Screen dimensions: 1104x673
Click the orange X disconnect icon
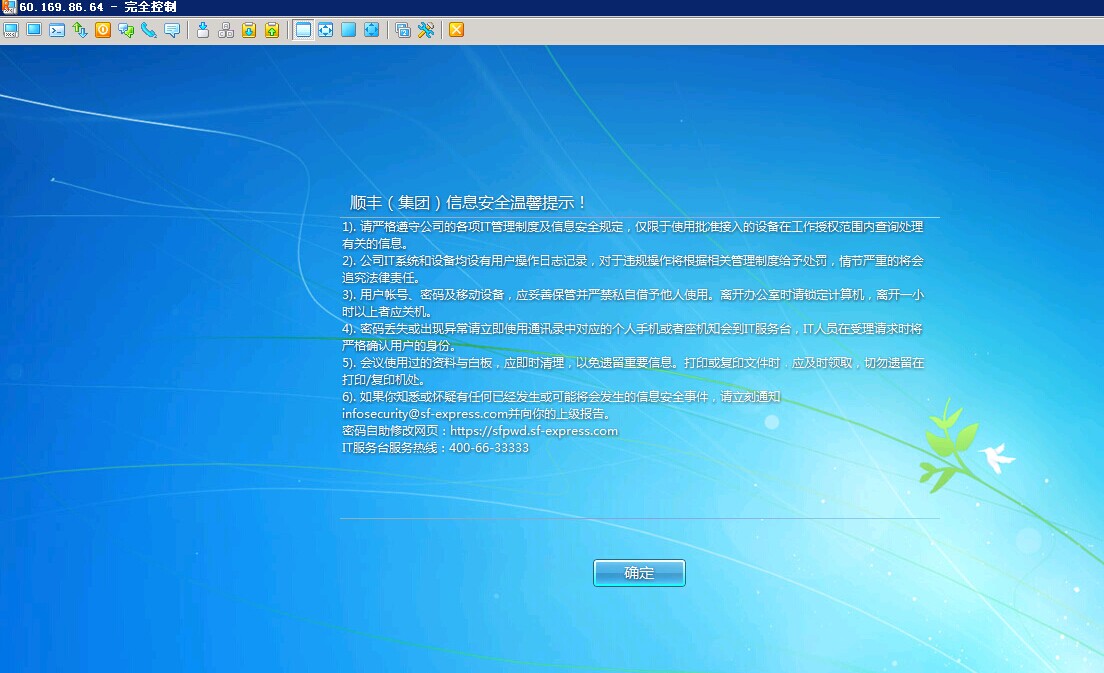click(x=456, y=30)
